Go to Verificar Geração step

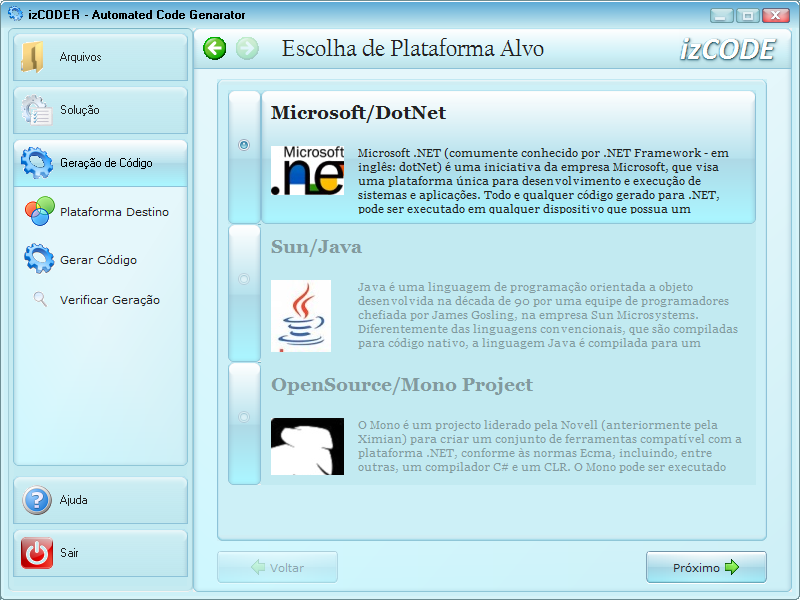tap(110, 300)
